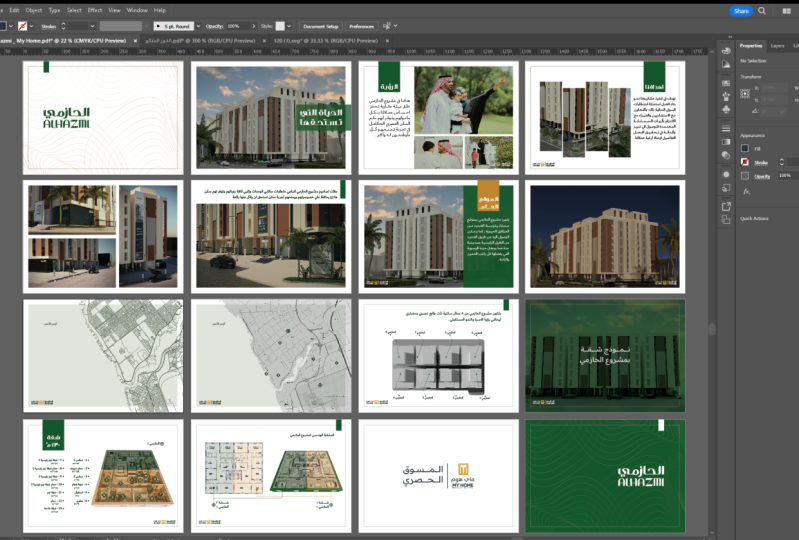
Task: Open the Swatches panel icon
Action: [x=726, y=83]
